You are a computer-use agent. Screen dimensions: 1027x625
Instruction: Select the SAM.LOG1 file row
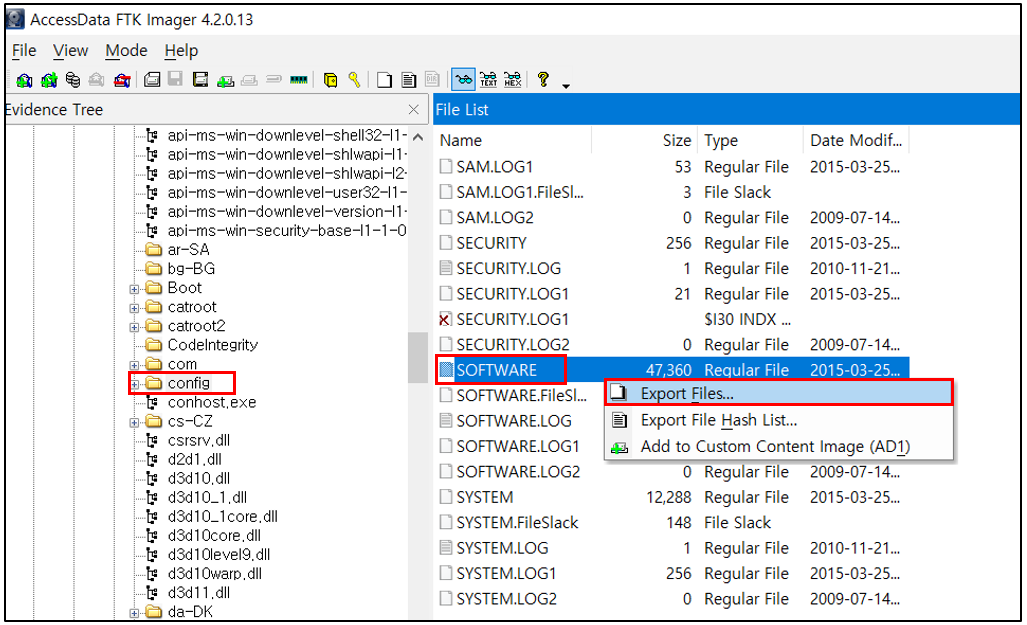(672, 166)
